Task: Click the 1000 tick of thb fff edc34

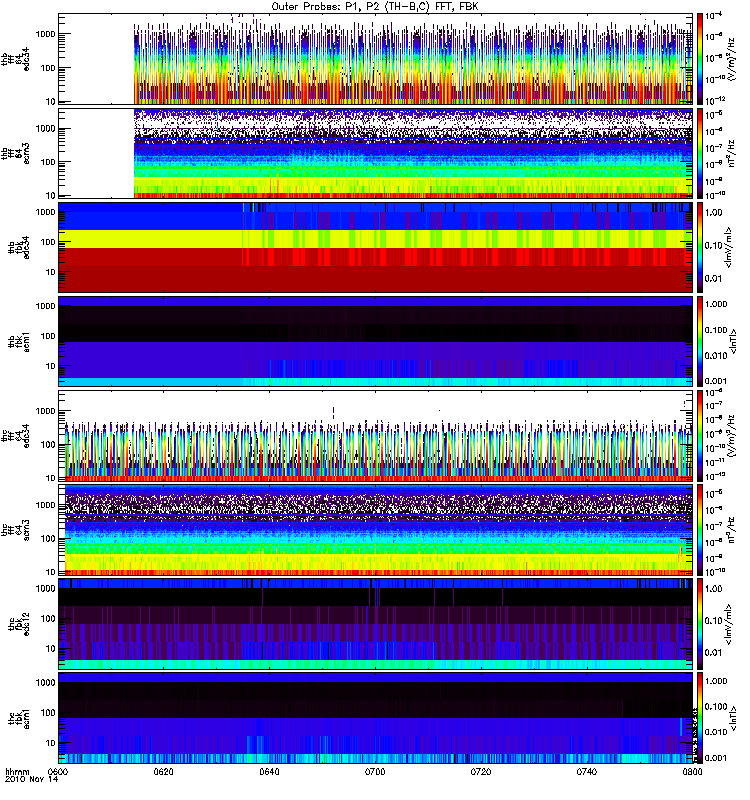Action: pos(45,35)
